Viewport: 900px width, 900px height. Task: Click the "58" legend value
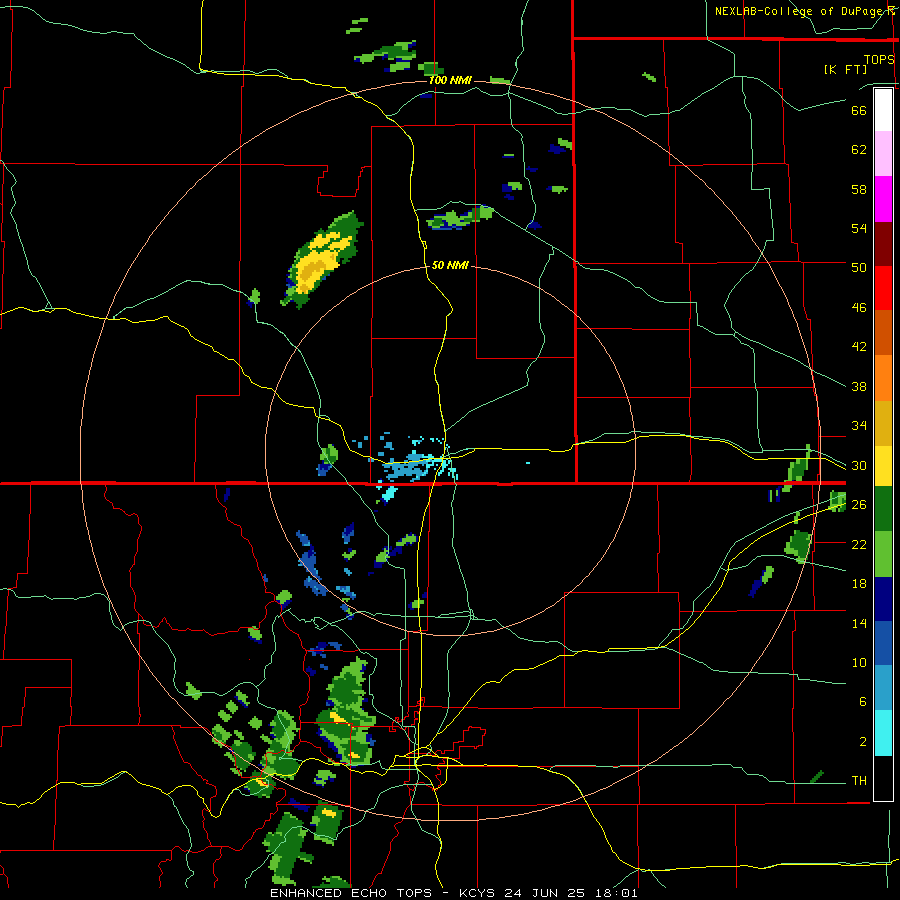point(859,189)
